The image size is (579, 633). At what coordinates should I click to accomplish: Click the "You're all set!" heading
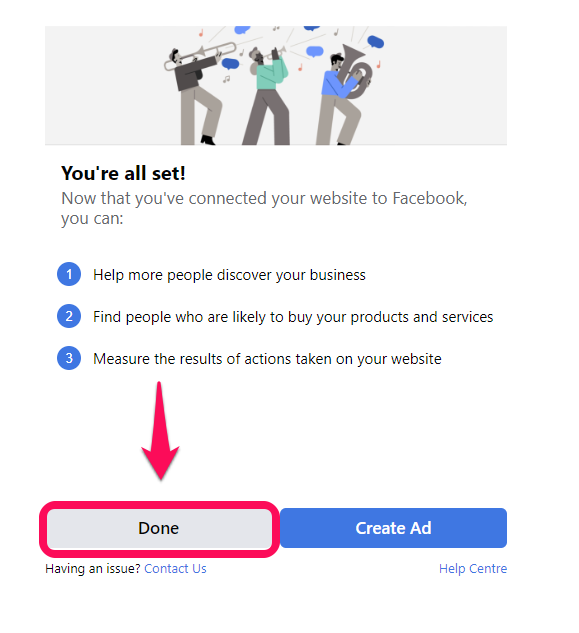click(x=124, y=173)
